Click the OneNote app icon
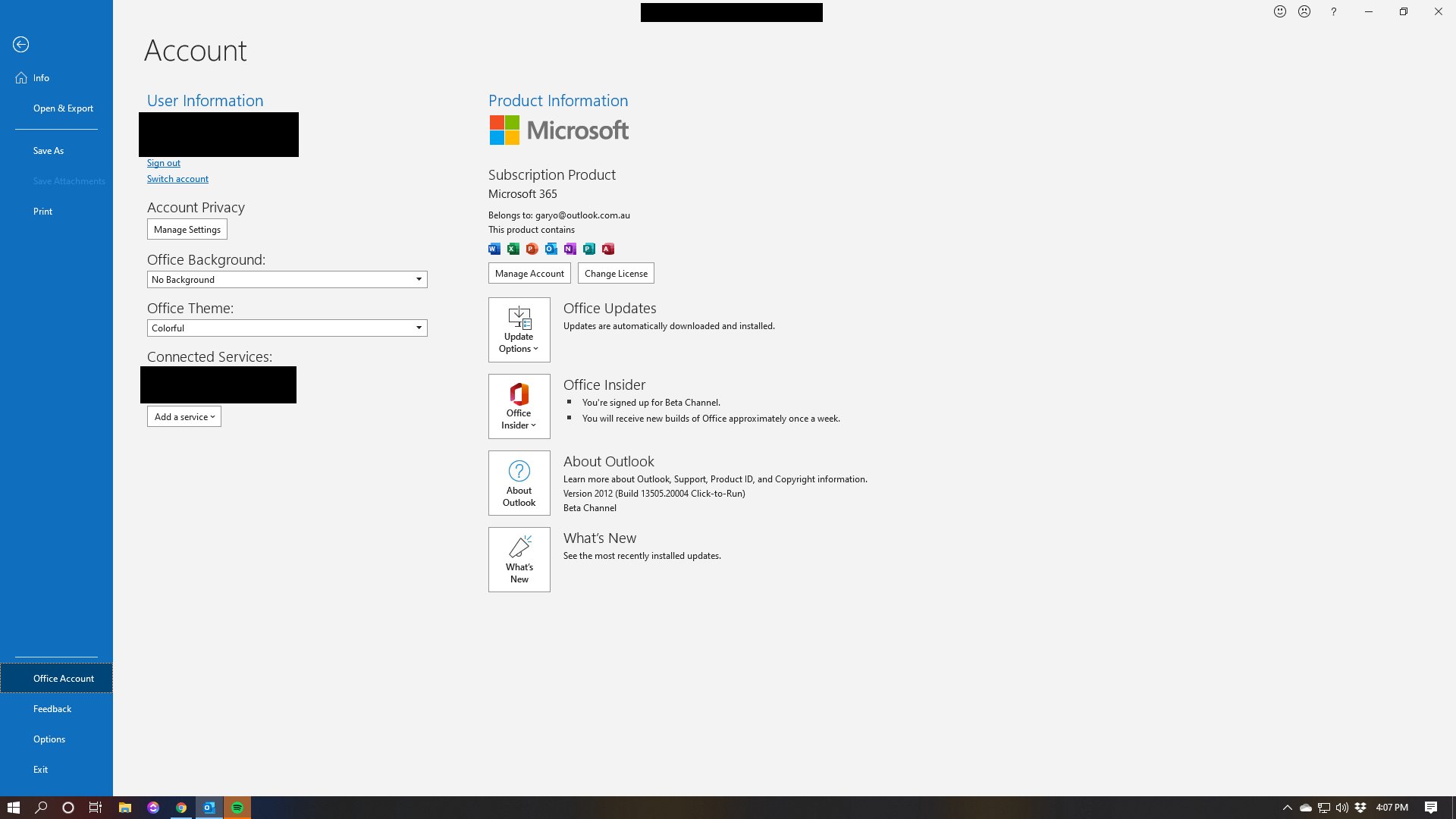 coord(570,249)
